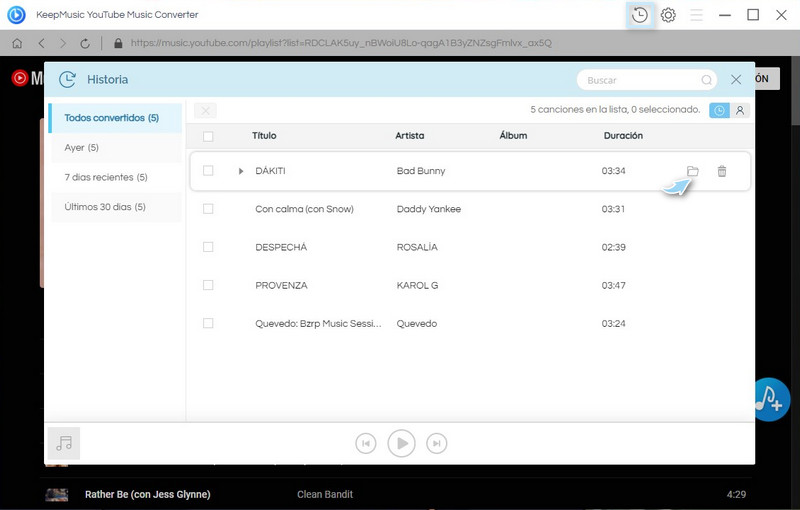The height and width of the screenshot is (510, 800).
Task: Click Rather Be (con Jess Glynne) in background
Action: [x=147, y=494]
